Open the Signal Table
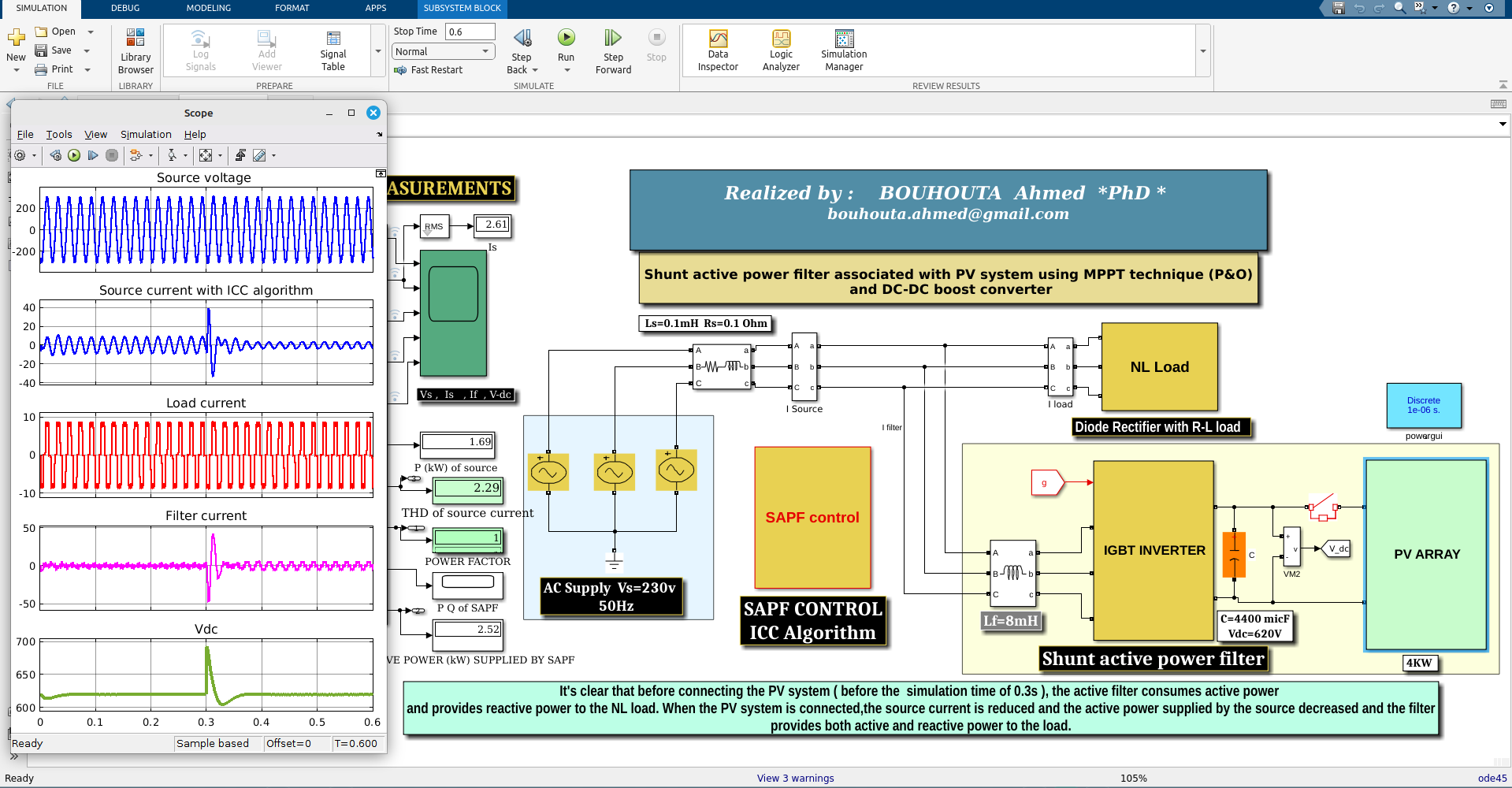This screenshot has height=788, width=1512. pos(333,52)
